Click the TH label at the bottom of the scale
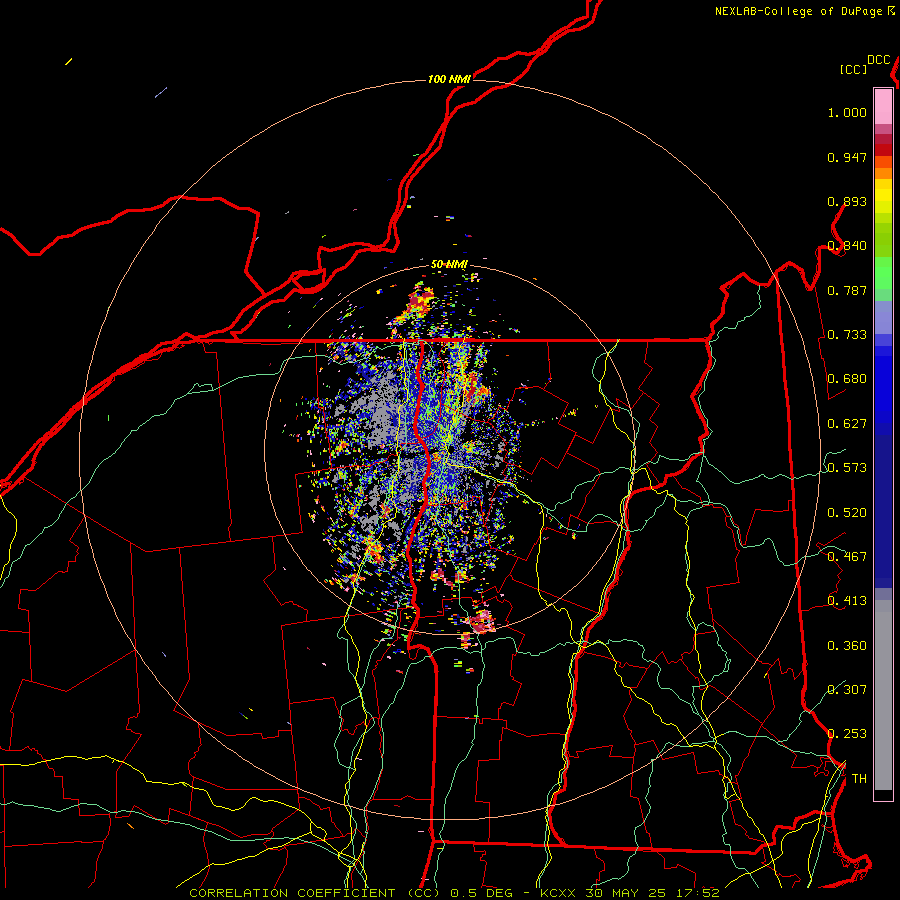Image resolution: width=900 pixels, height=900 pixels. 859,779
